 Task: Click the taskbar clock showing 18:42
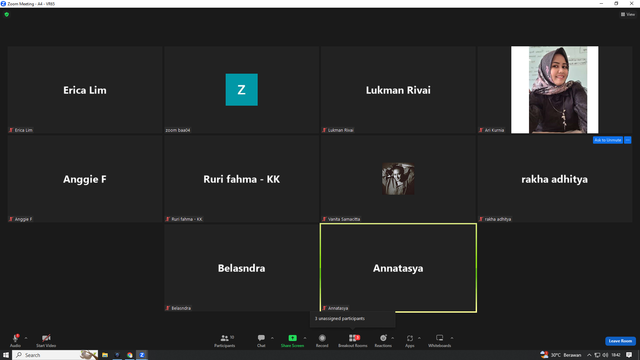[x=616, y=355]
